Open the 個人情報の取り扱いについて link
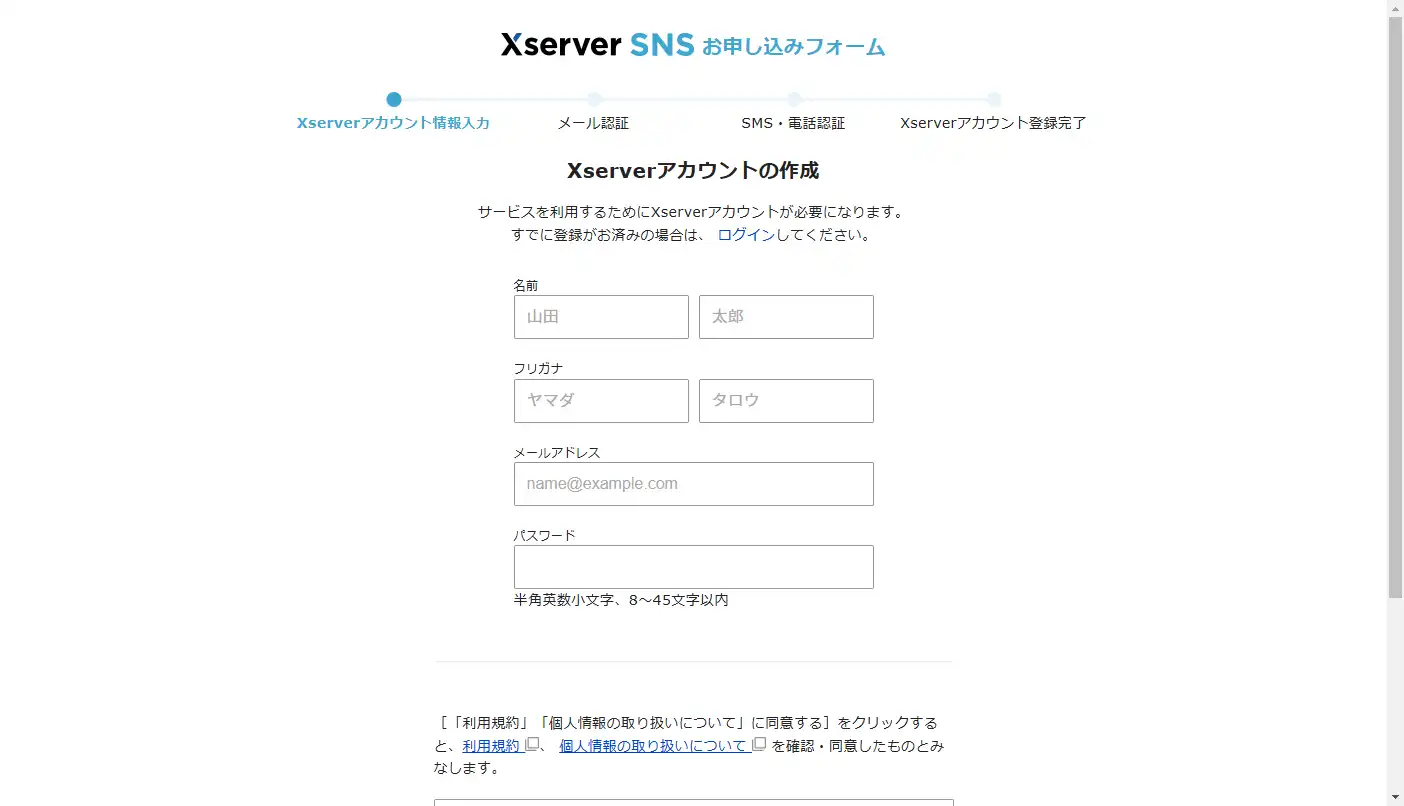Image resolution: width=1404 pixels, height=806 pixels. tap(653, 746)
